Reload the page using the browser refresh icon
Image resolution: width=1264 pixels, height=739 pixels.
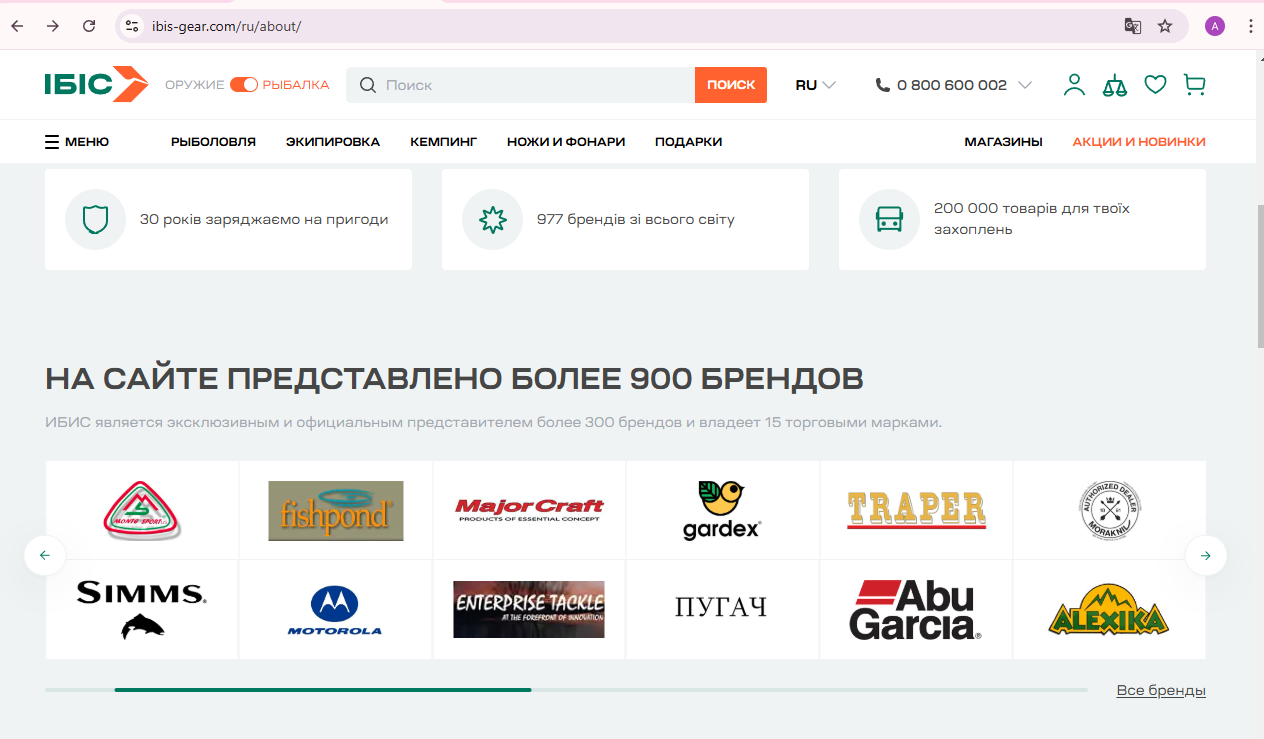(x=89, y=26)
